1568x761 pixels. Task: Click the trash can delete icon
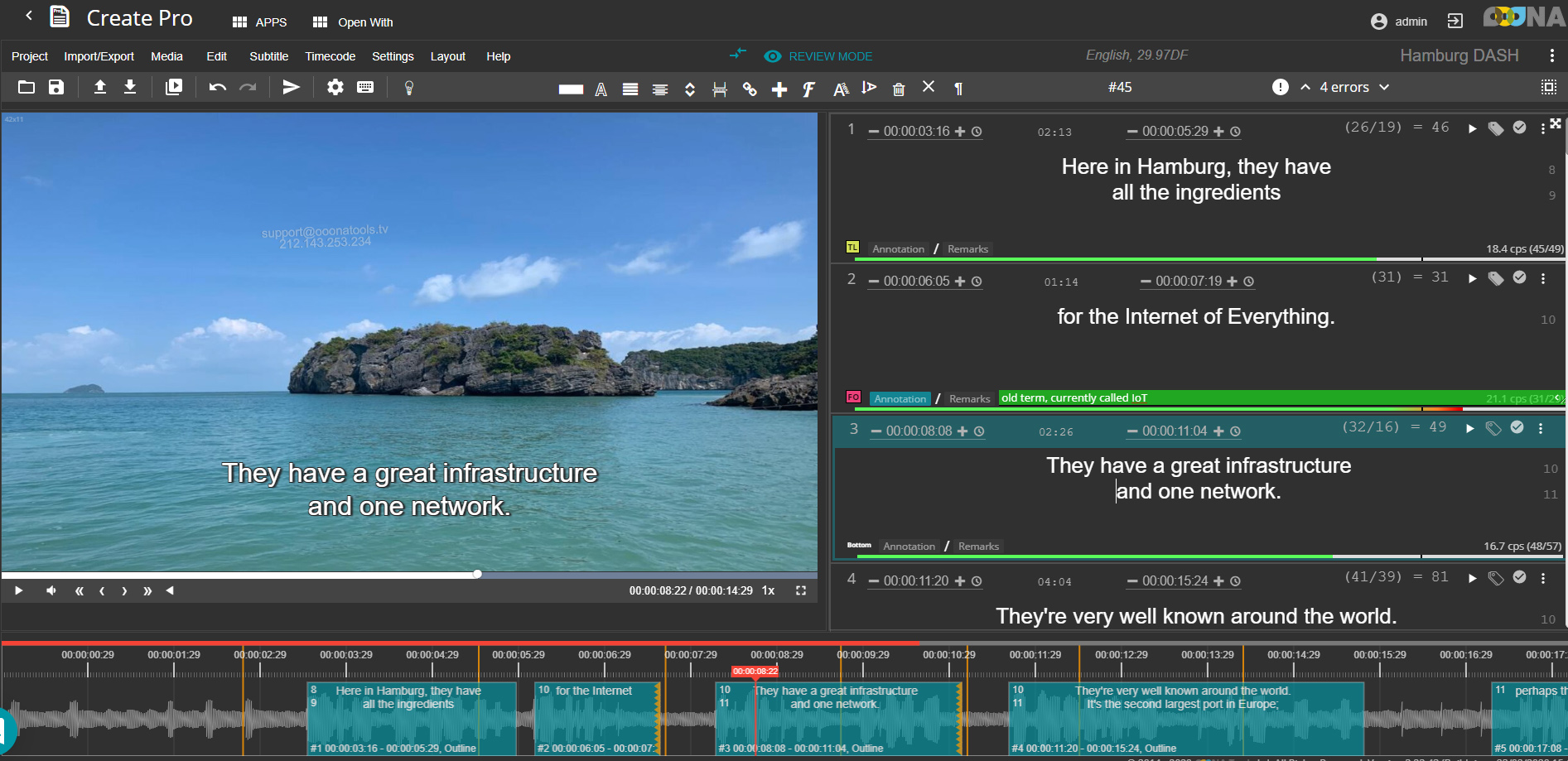point(899,89)
